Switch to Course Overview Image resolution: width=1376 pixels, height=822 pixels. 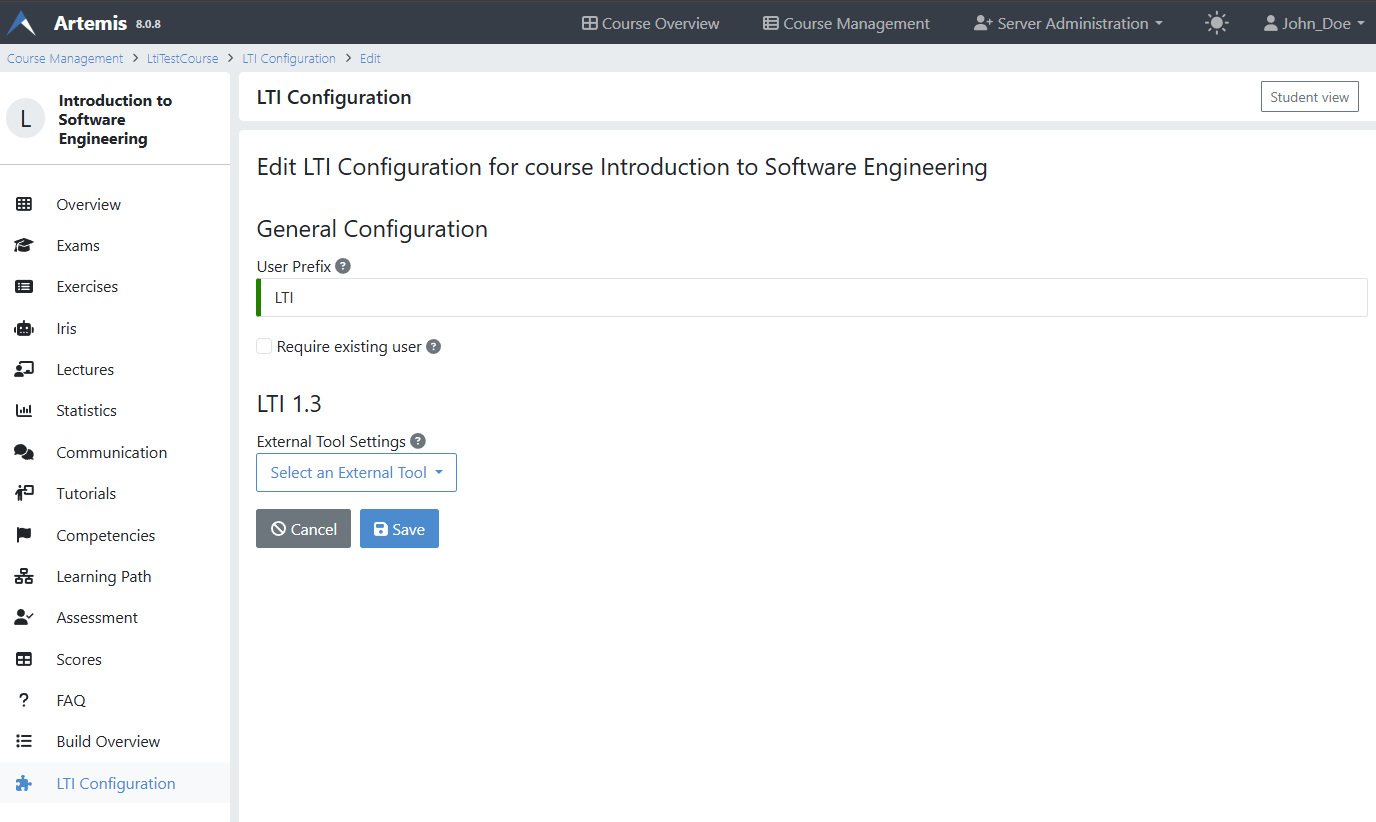[650, 22]
